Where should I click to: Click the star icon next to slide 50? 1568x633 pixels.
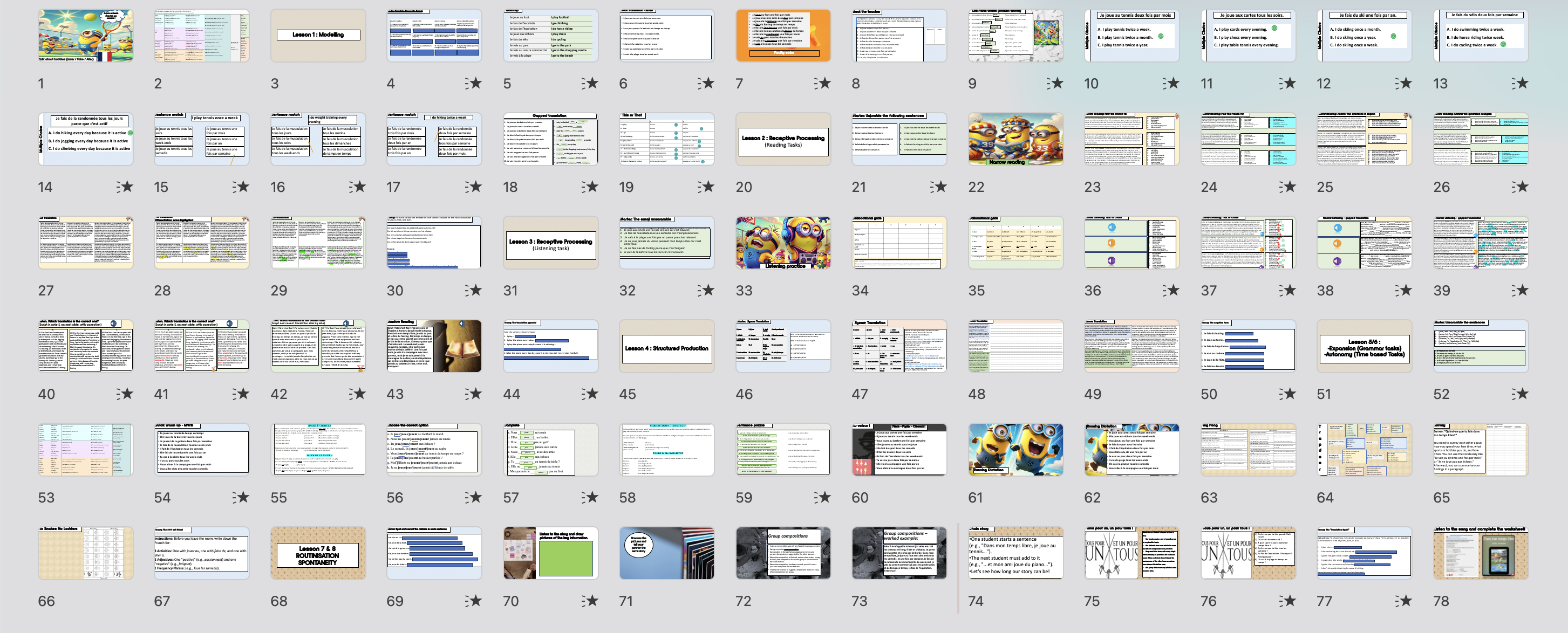coord(1287,394)
